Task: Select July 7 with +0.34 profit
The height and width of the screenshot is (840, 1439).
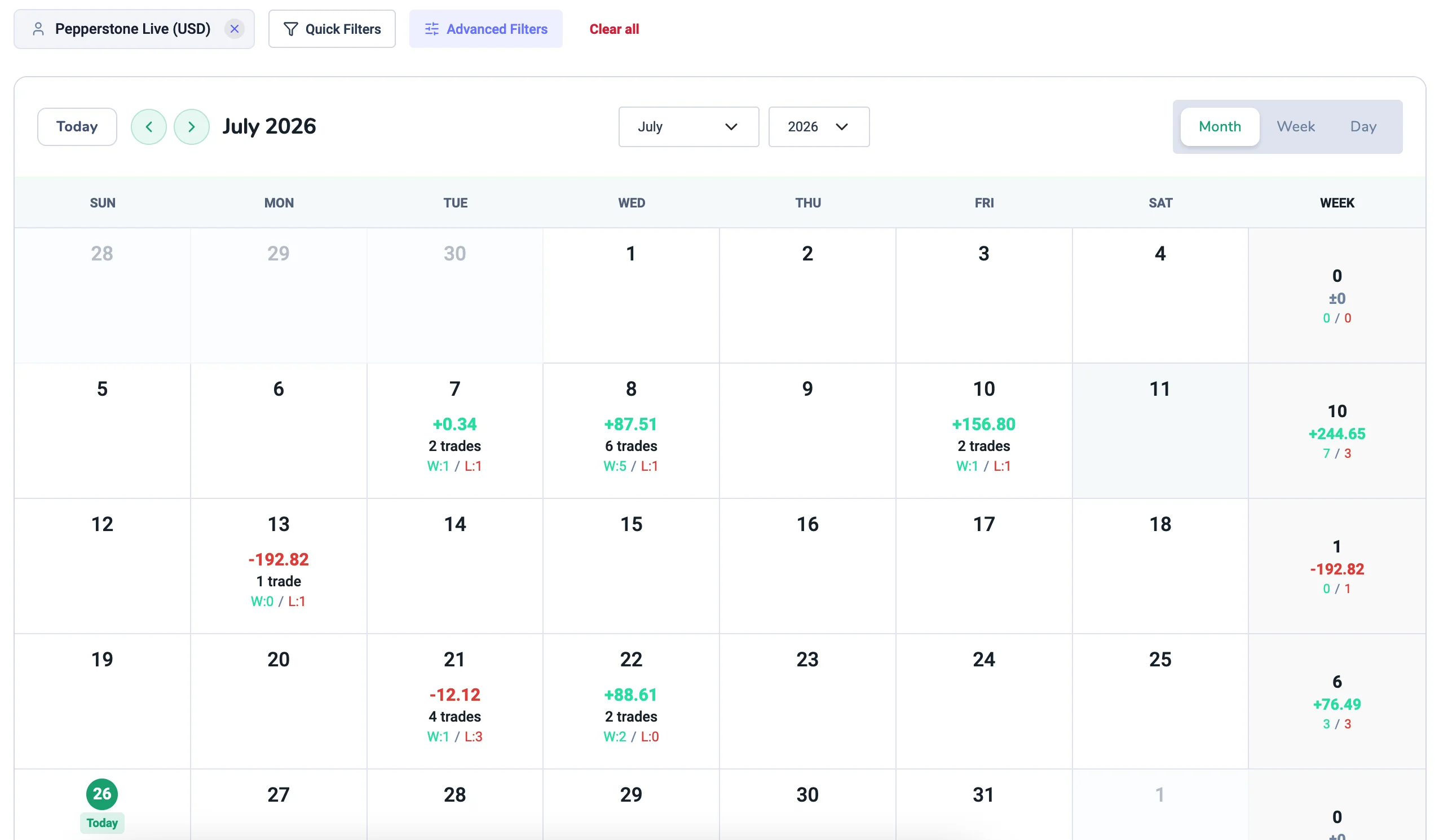Action: [454, 431]
